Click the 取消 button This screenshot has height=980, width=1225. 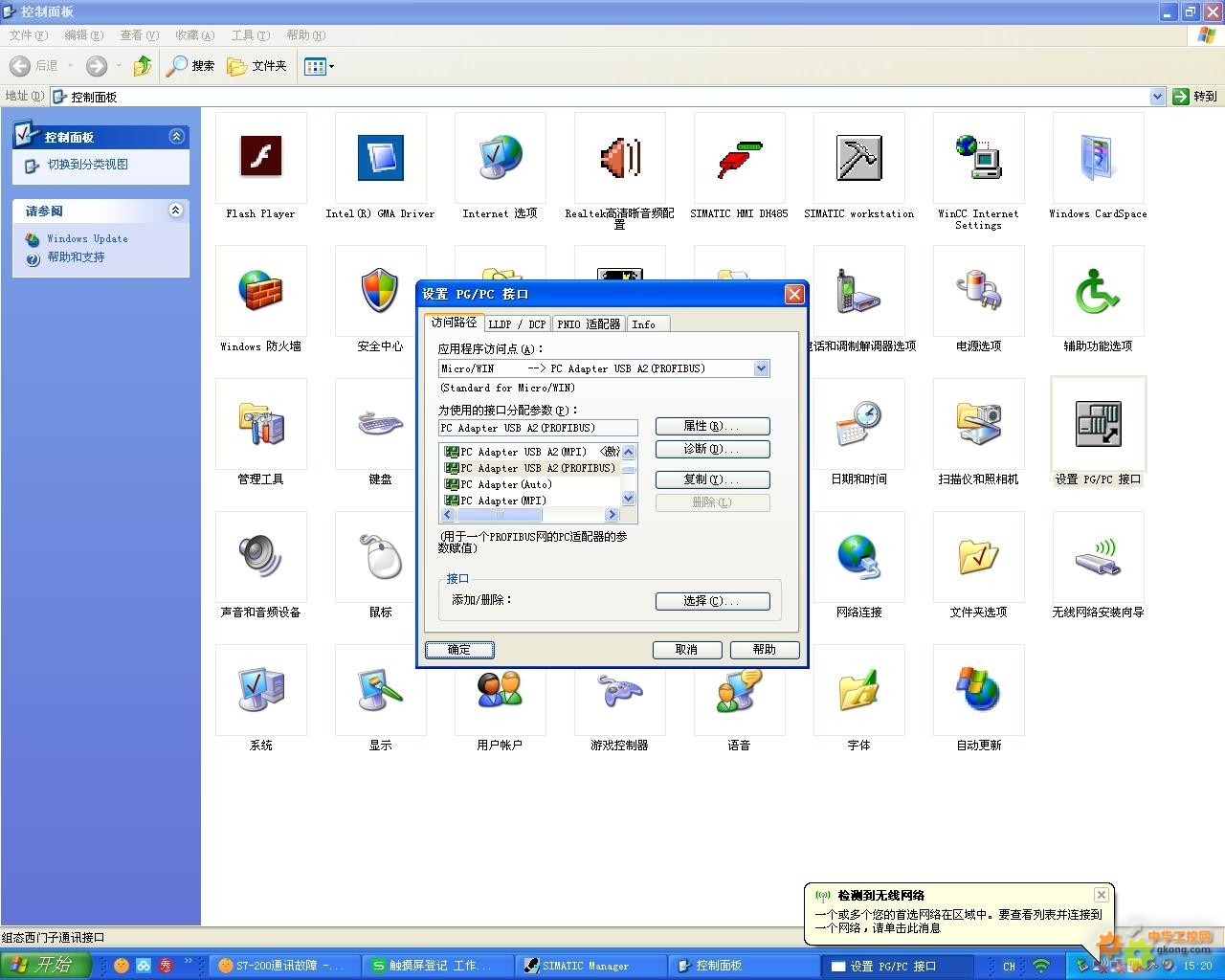[687, 650]
